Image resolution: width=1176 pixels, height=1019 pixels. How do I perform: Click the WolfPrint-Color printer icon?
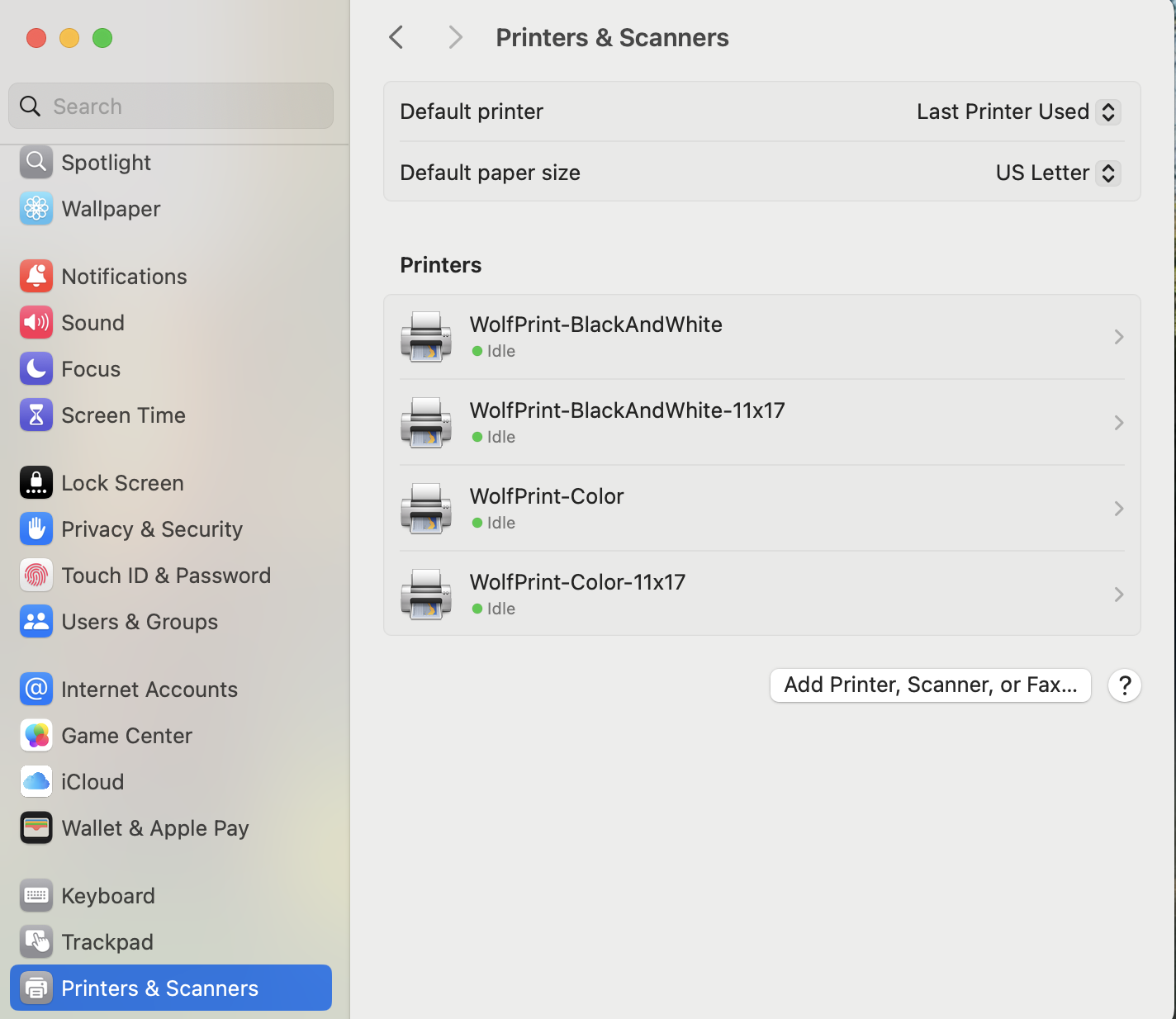click(426, 509)
